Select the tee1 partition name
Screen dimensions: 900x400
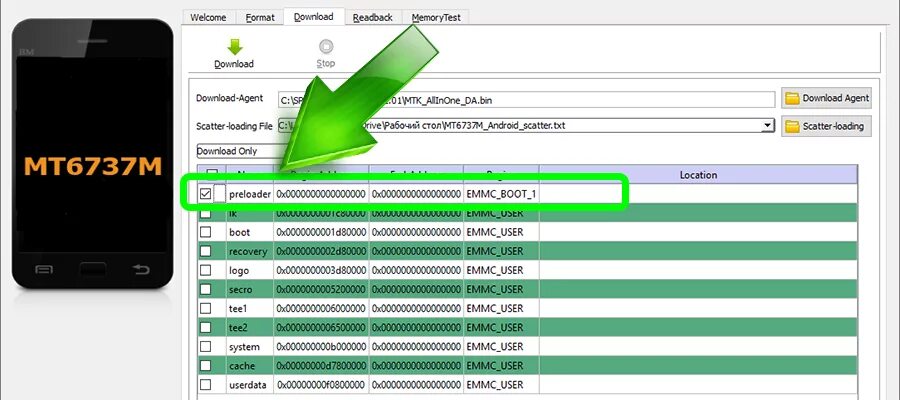[x=238, y=309]
